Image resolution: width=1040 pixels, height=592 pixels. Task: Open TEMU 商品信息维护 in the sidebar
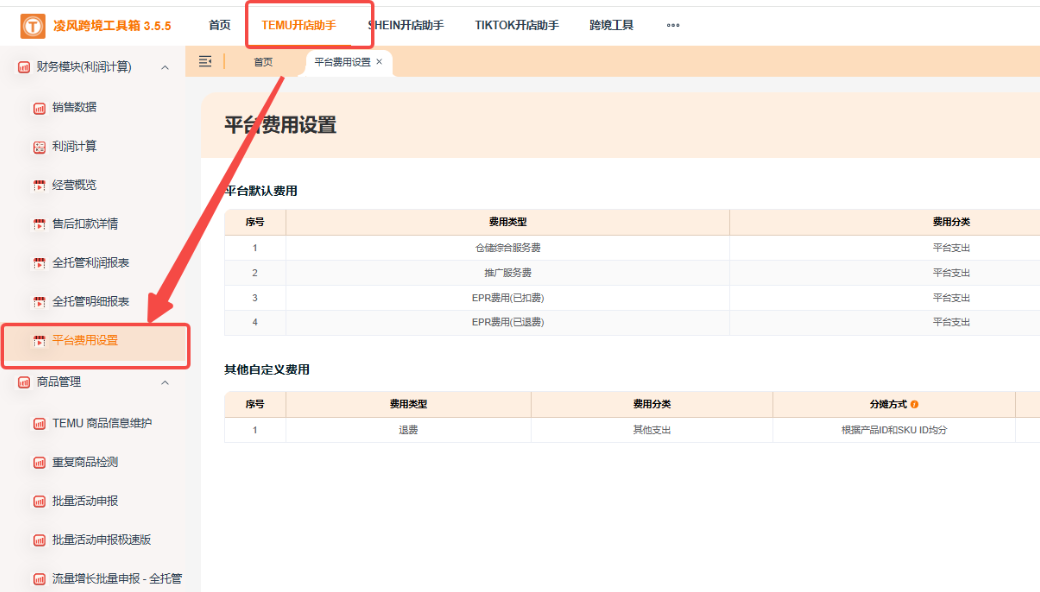[102, 423]
